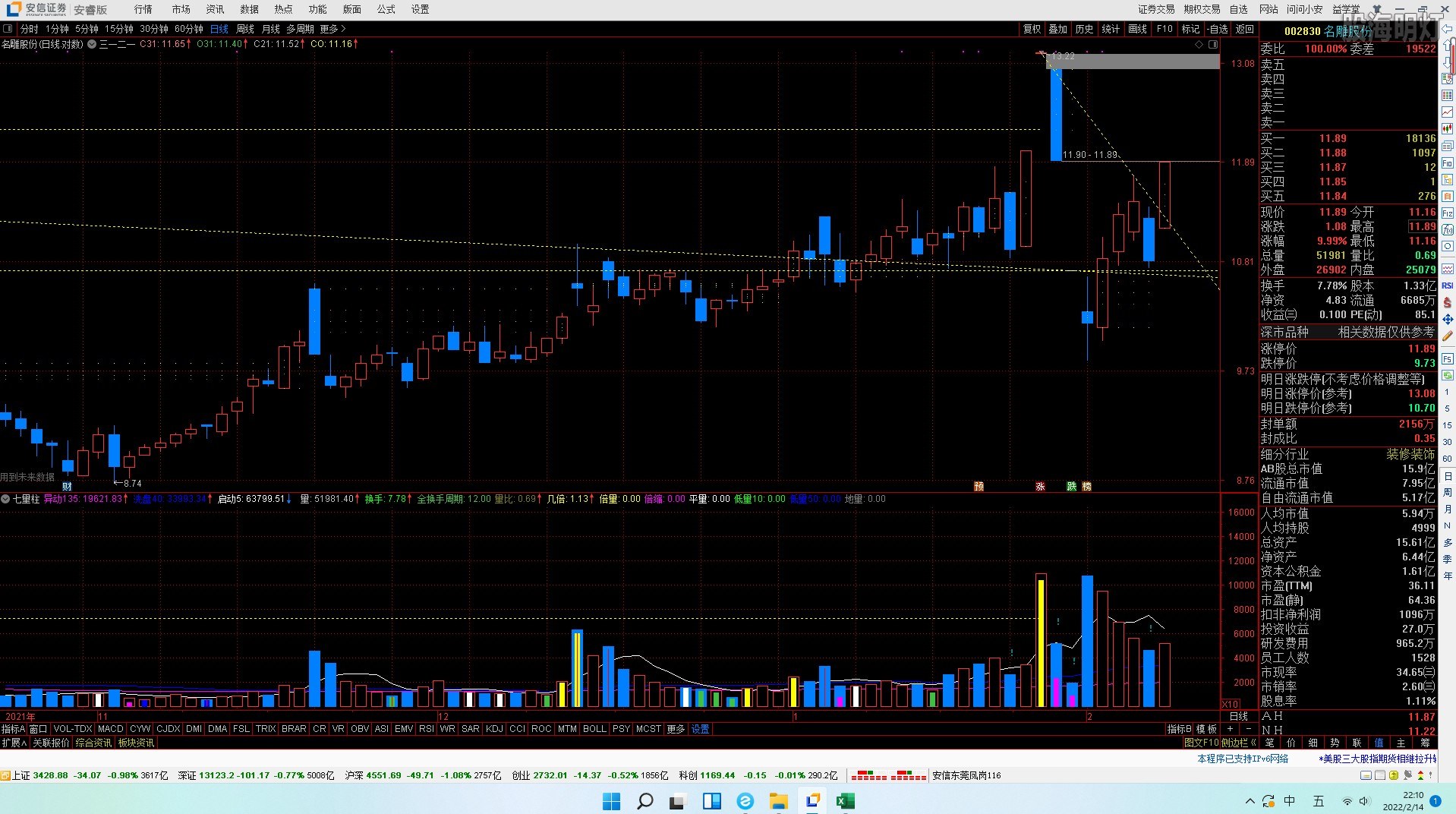The width and height of the screenshot is (1456, 814).
Task: Collapse the 侧边栏 sidebar
Action: [x=1239, y=743]
